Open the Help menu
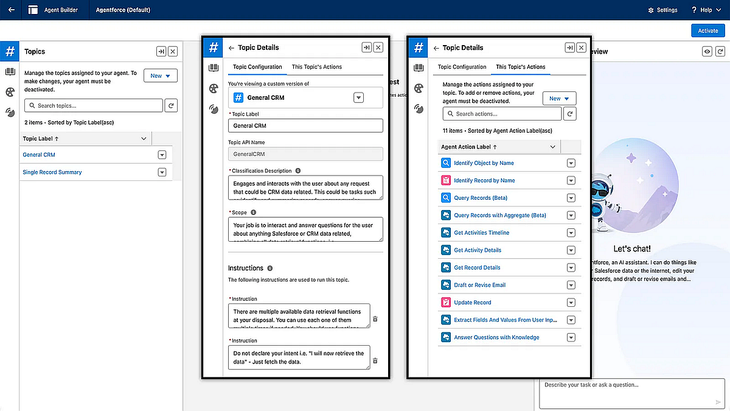The width and height of the screenshot is (730, 411). point(706,9)
